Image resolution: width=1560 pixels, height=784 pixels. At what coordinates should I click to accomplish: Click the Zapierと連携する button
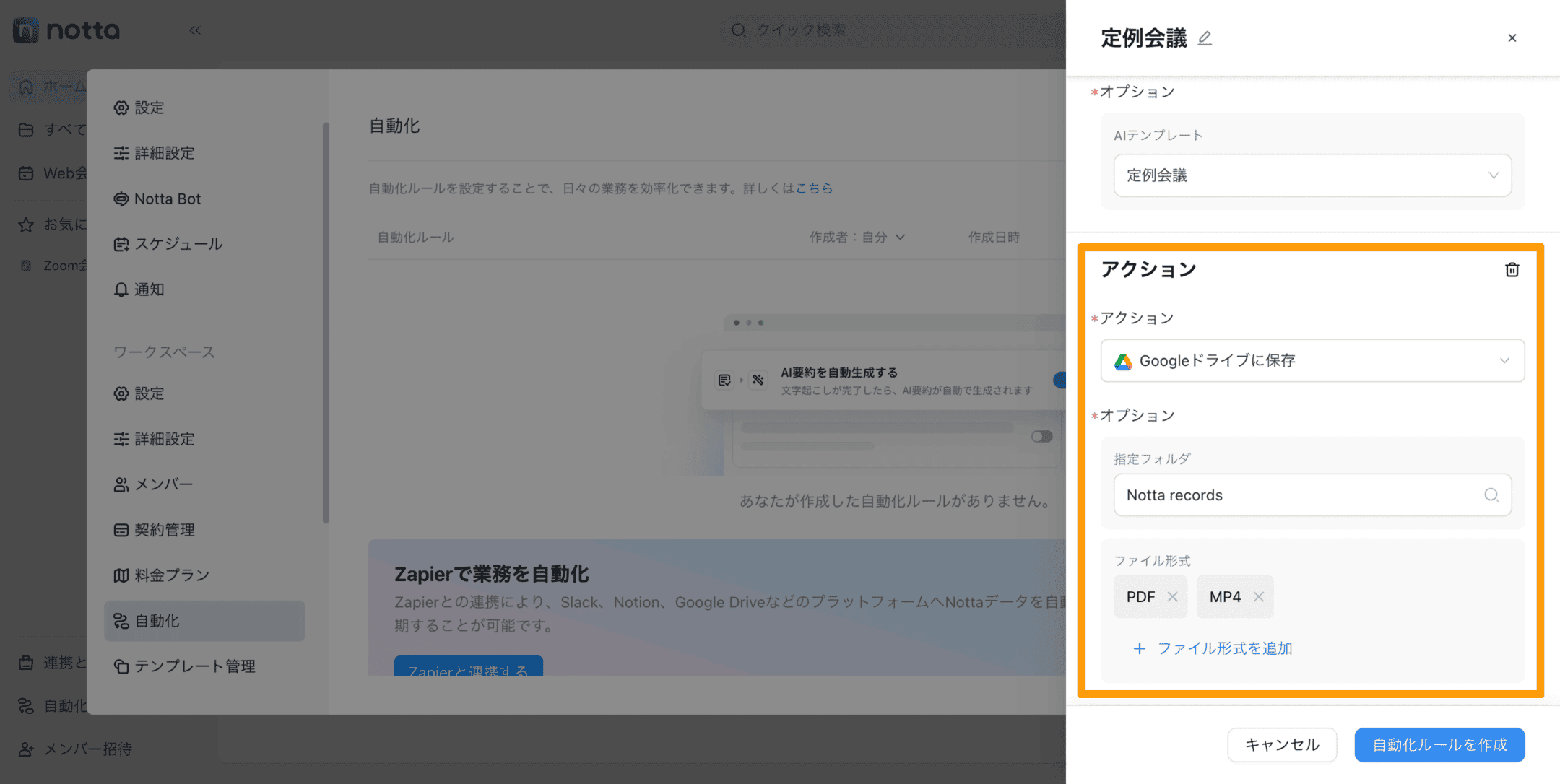[x=468, y=666]
